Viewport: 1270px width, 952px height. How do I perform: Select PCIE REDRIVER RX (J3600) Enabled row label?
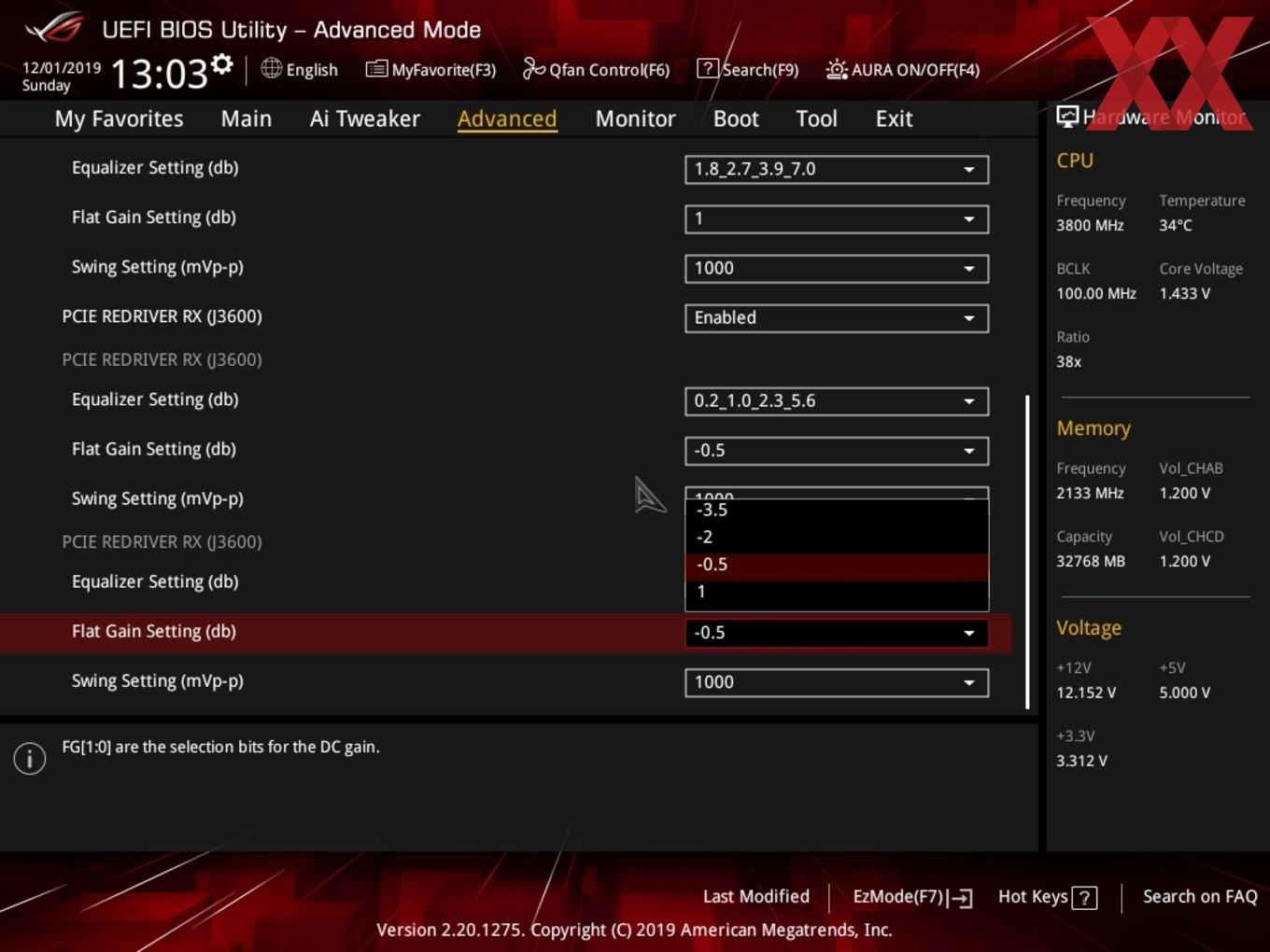click(x=162, y=316)
